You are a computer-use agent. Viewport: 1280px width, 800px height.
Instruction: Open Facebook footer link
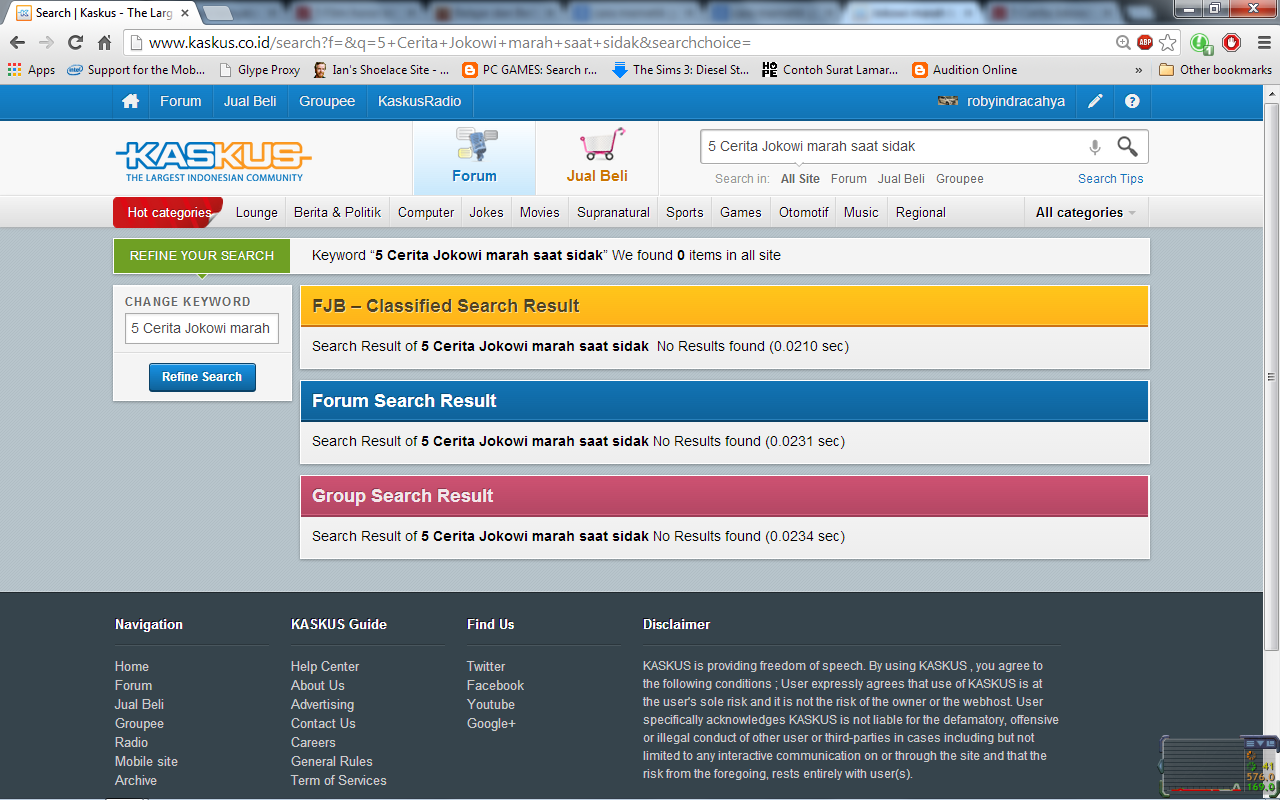495,686
